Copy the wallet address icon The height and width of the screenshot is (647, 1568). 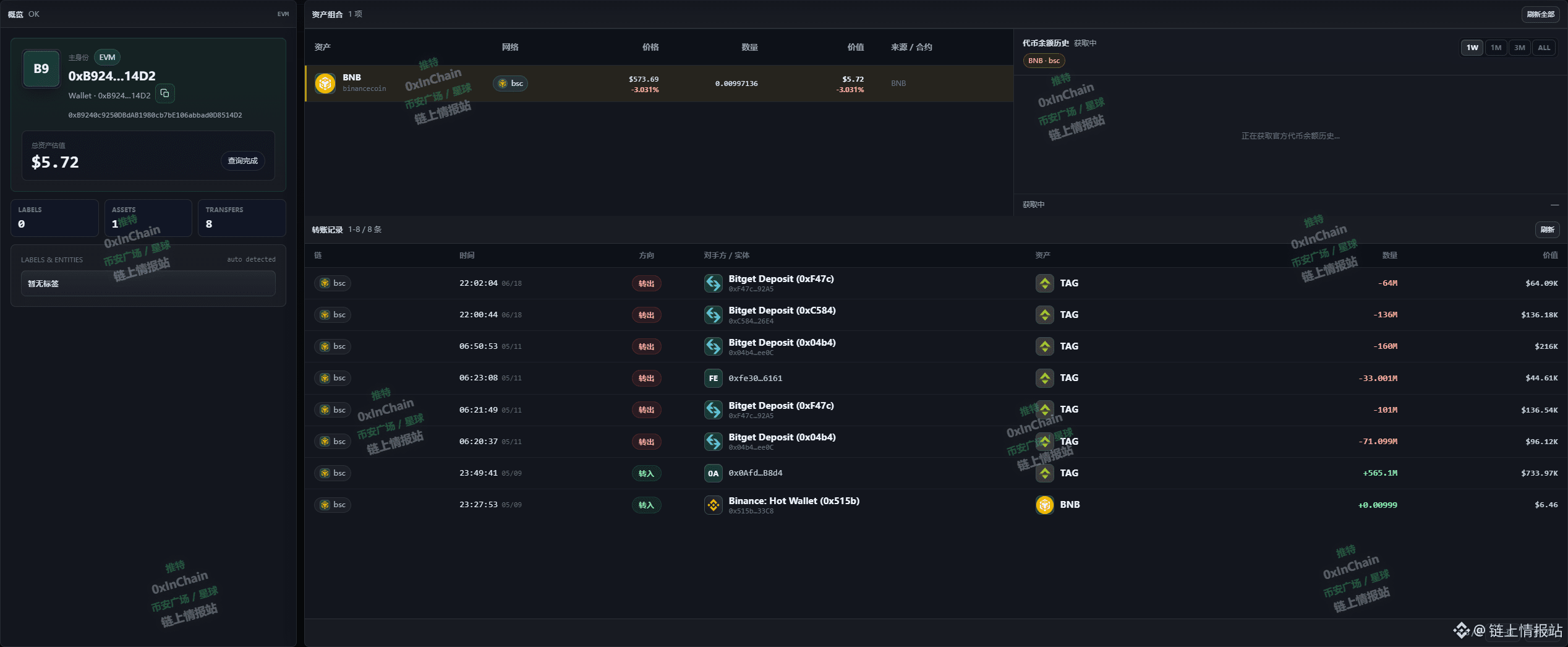tap(164, 93)
